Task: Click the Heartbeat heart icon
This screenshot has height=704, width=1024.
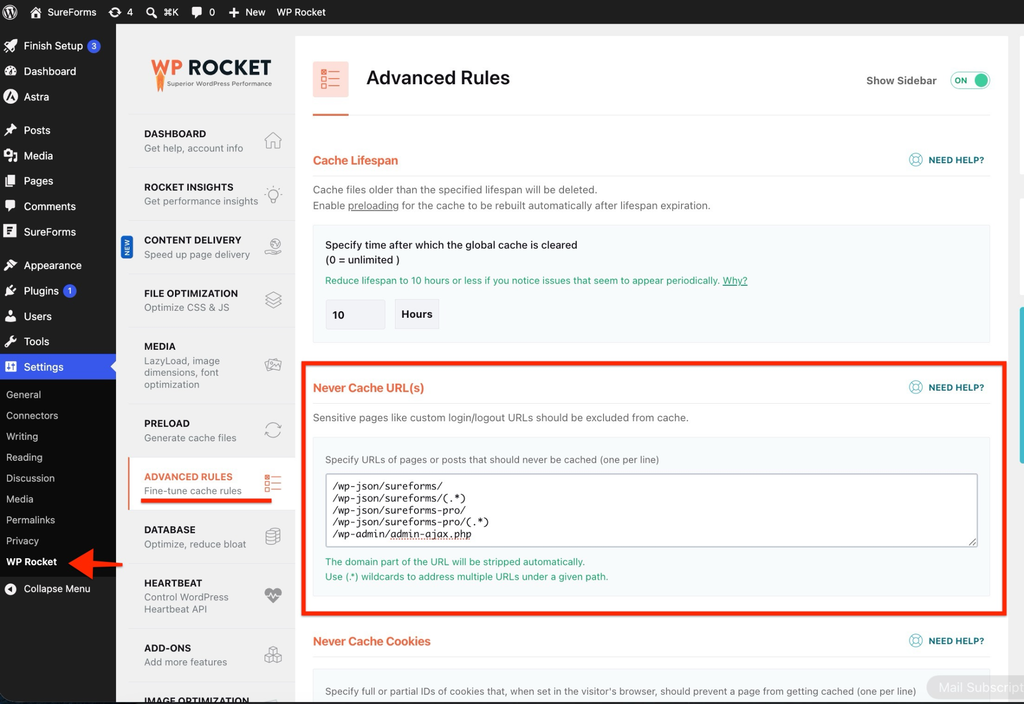Action: pos(273,595)
